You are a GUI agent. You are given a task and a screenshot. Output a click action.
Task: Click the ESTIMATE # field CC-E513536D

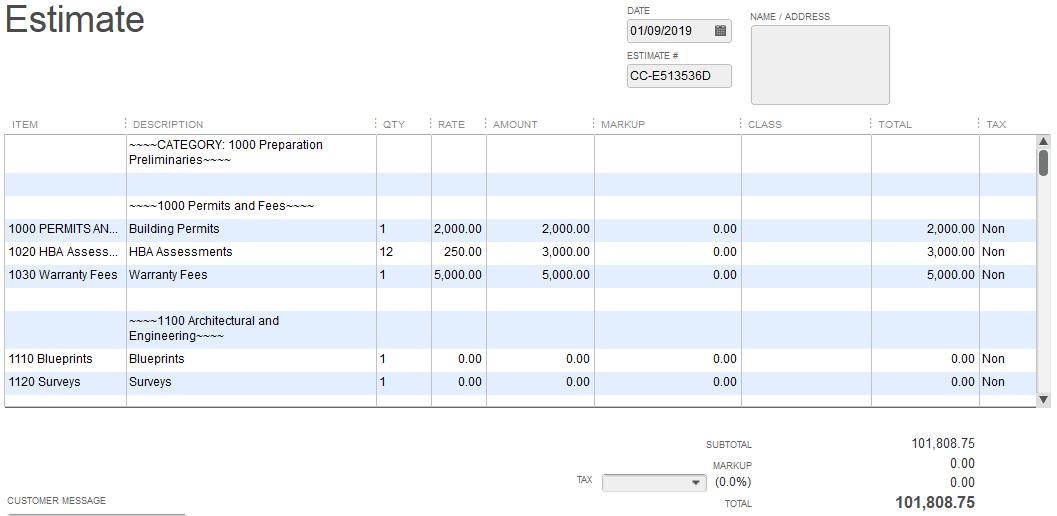679,76
